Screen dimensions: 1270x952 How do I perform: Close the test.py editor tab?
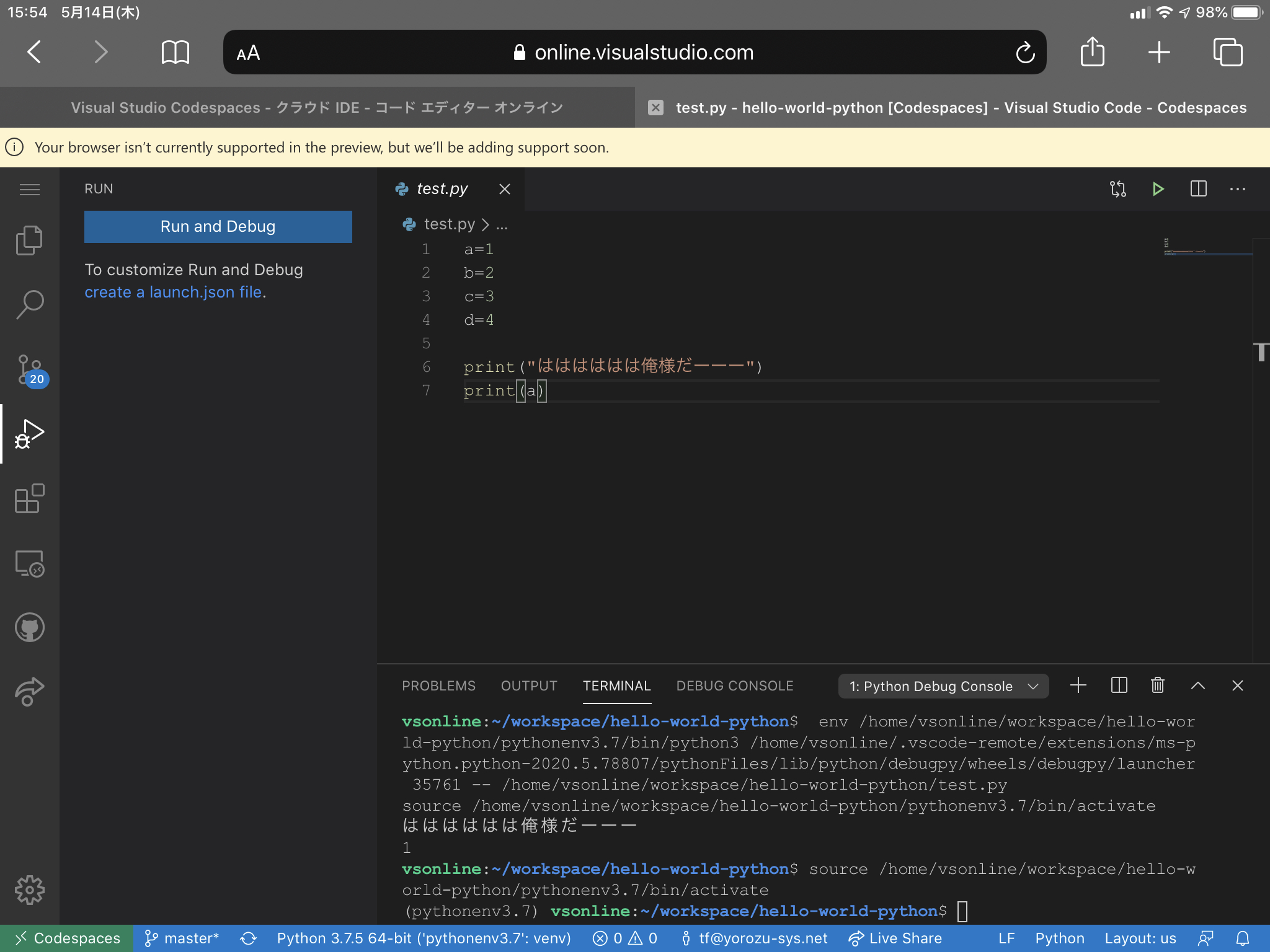505,189
